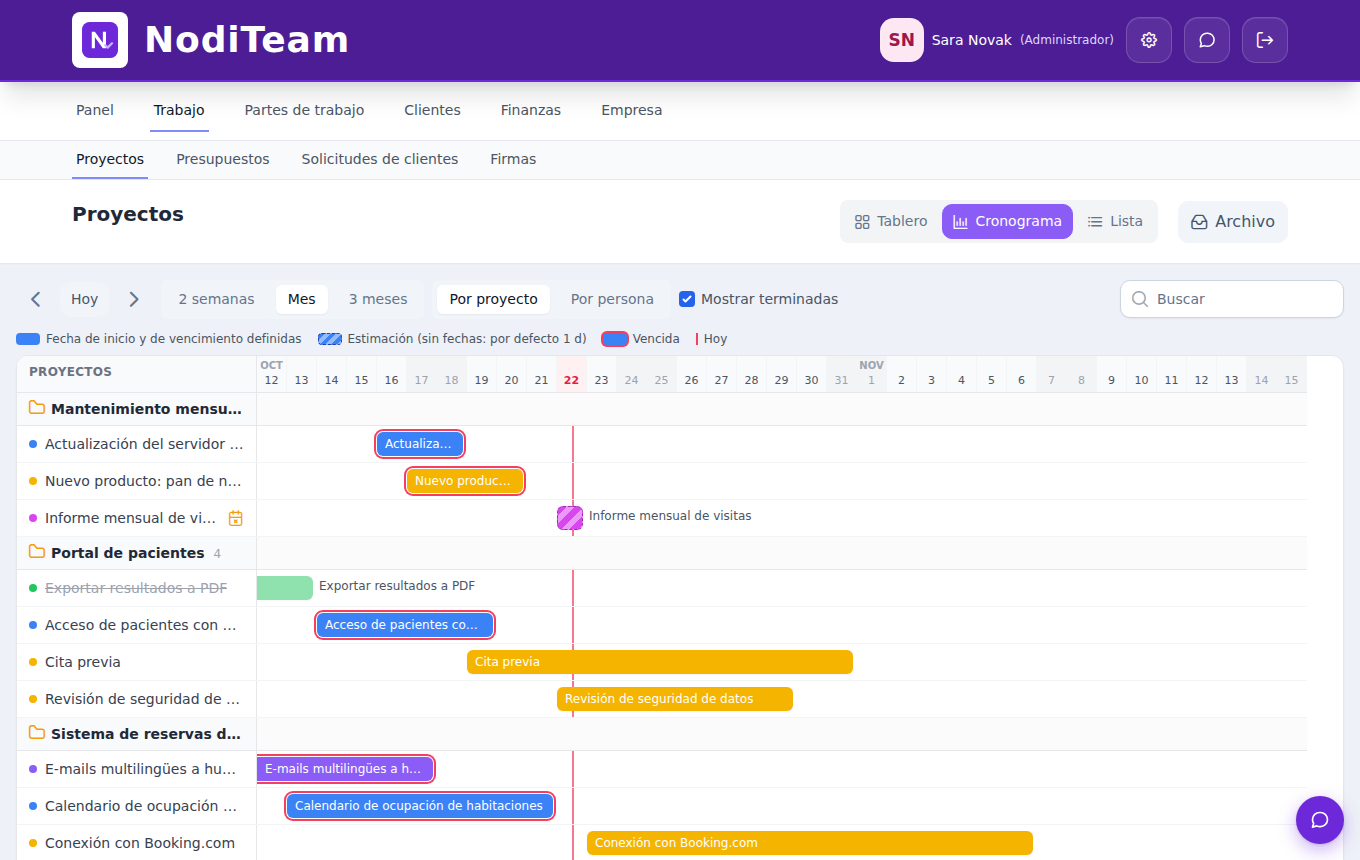Open the Archivo button
1360x860 pixels.
pyautogui.click(x=1233, y=222)
